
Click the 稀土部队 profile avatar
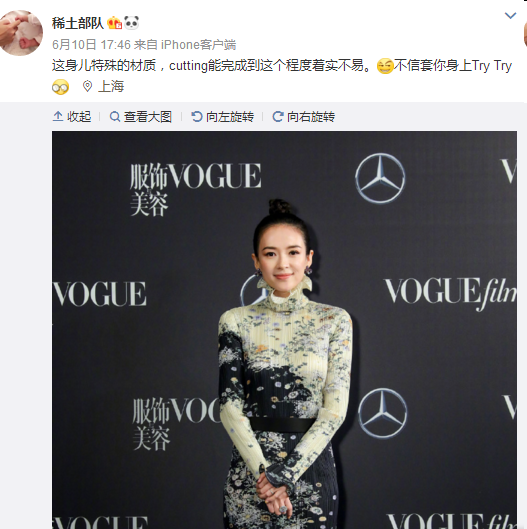coord(21,33)
